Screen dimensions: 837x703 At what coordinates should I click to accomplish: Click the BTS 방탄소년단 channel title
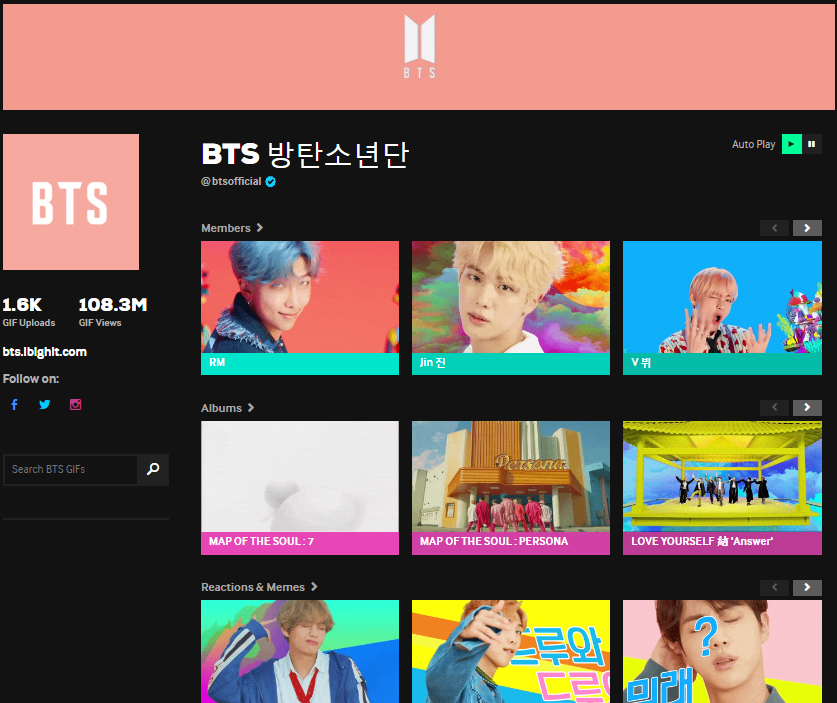305,154
